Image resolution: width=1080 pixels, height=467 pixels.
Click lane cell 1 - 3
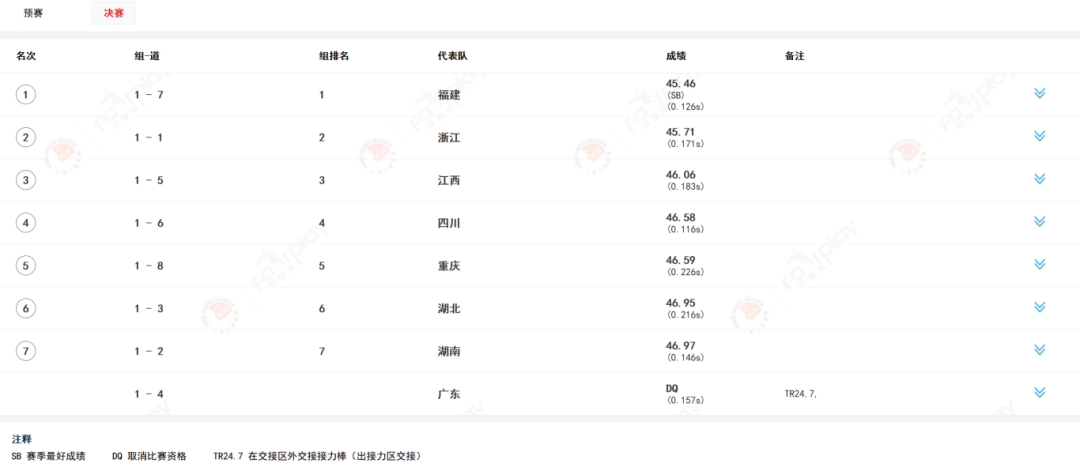pos(149,309)
